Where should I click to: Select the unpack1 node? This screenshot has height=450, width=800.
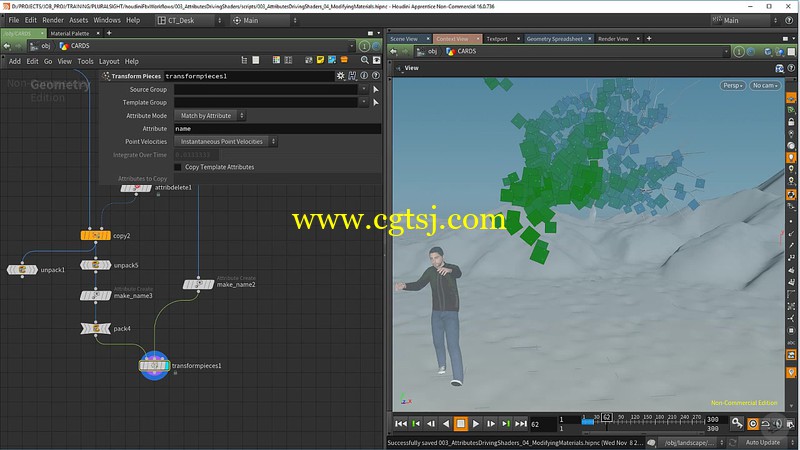(22, 269)
